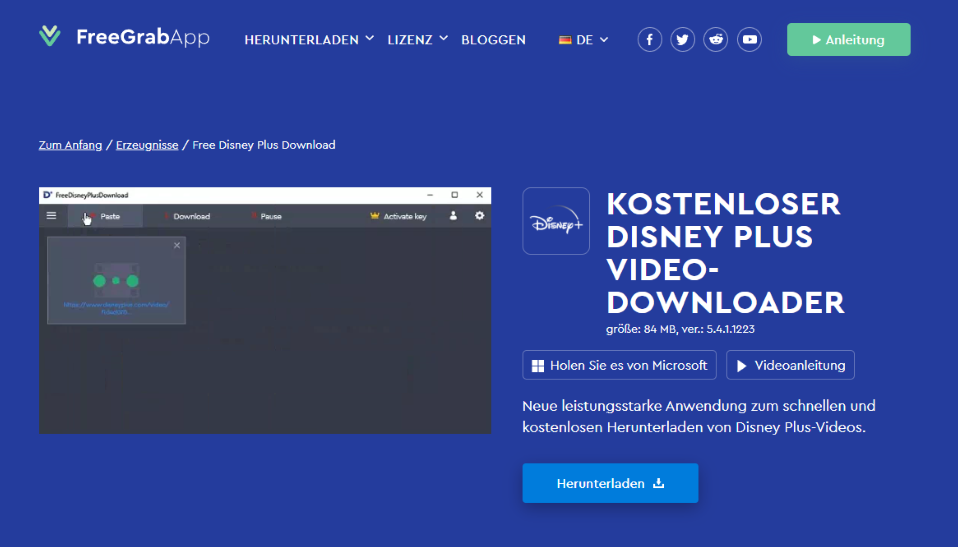Click the hamburger menu in app screenshot
The width and height of the screenshot is (958, 547).
52,215
